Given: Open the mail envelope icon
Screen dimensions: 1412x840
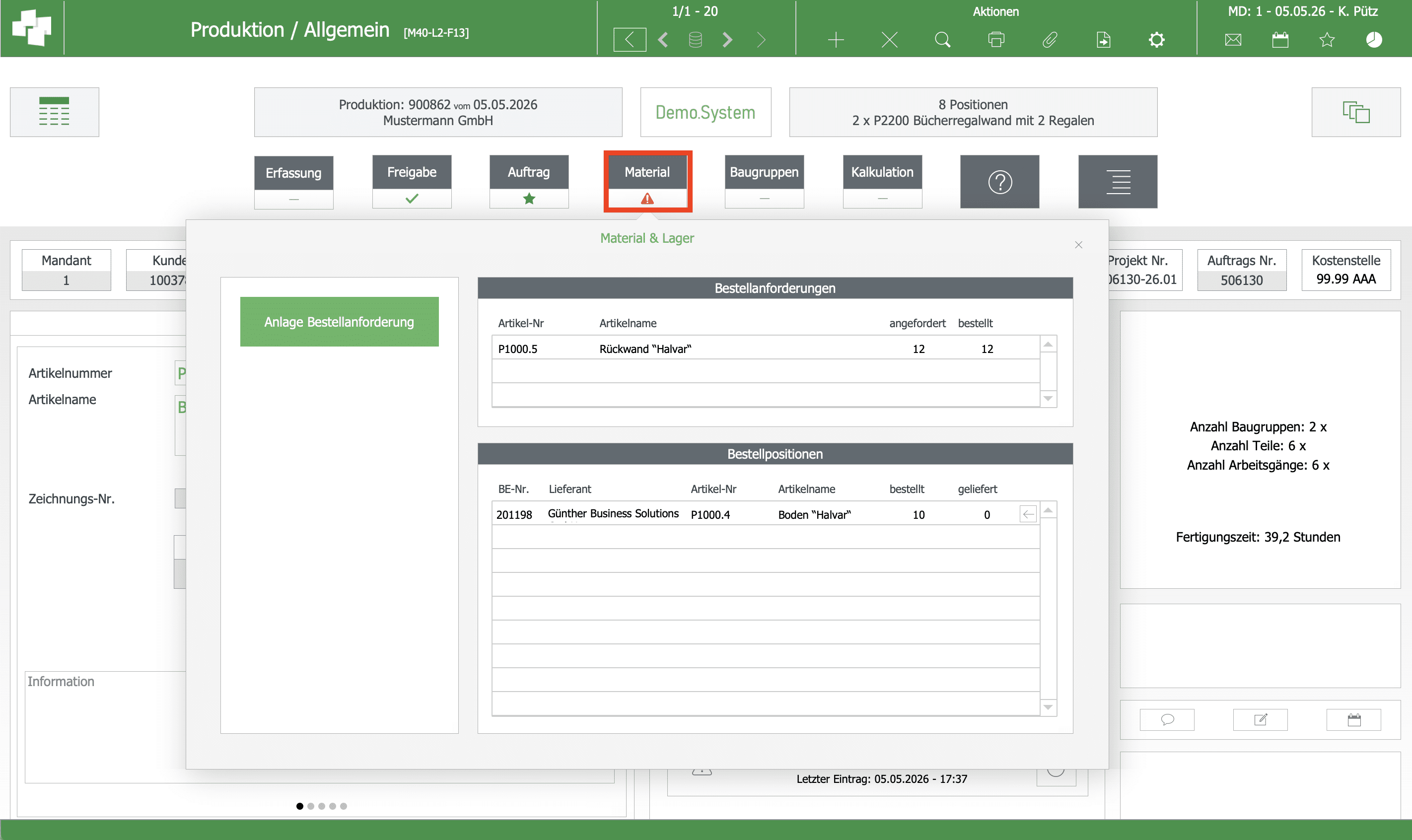Looking at the screenshot, I should 1233,40.
